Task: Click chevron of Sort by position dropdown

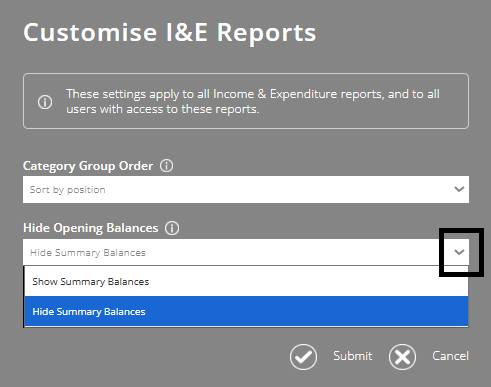Action: pos(459,189)
